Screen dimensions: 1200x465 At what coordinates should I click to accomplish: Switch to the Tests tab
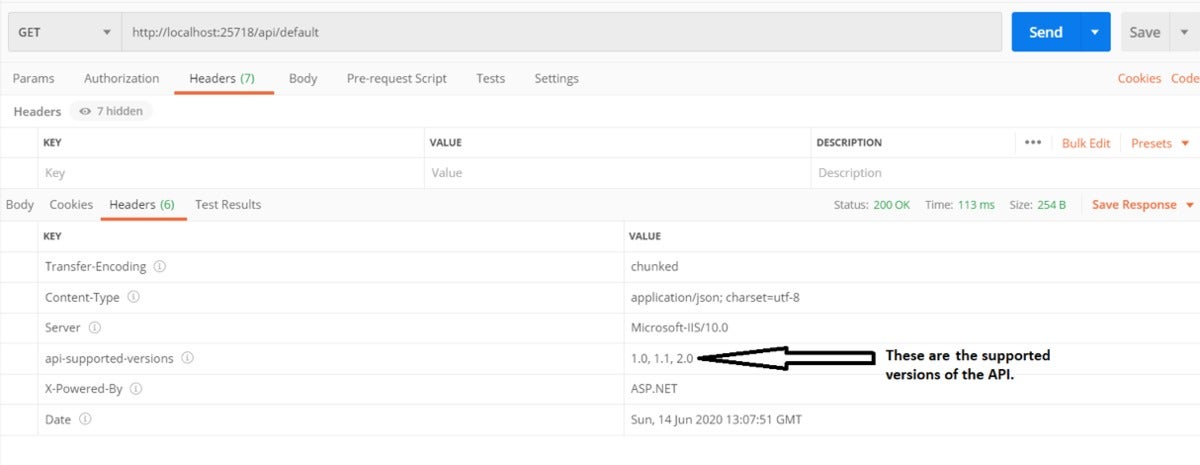pyautogui.click(x=490, y=78)
